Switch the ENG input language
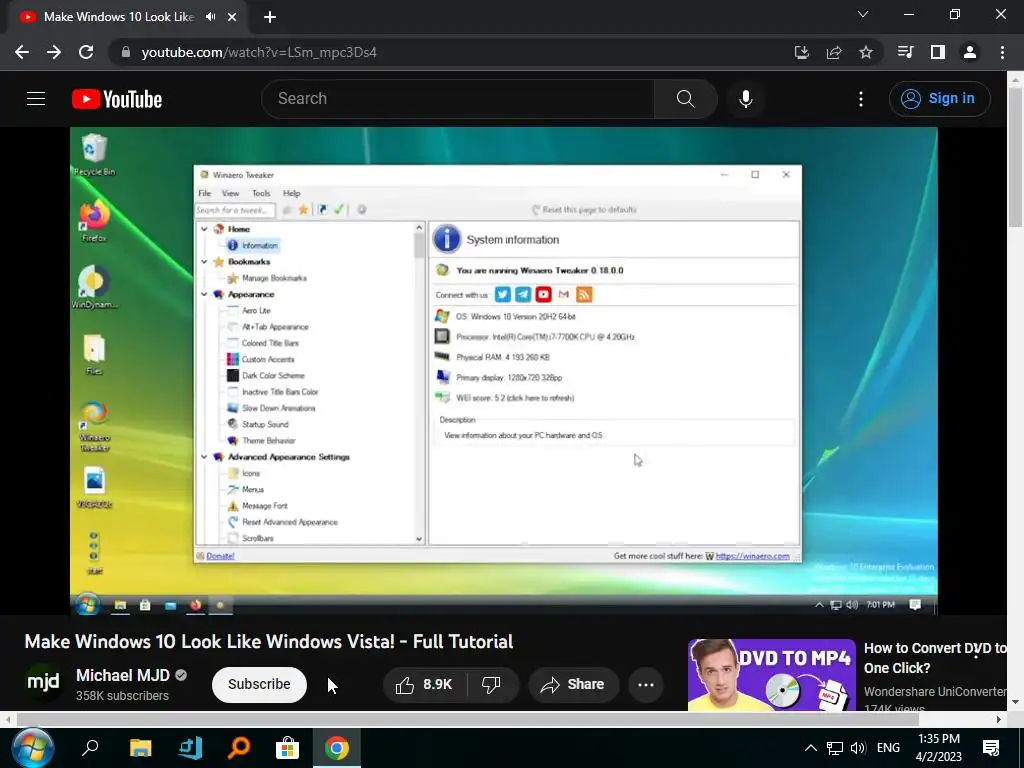Image resolution: width=1024 pixels, height=768 pixels. [888, 748]
